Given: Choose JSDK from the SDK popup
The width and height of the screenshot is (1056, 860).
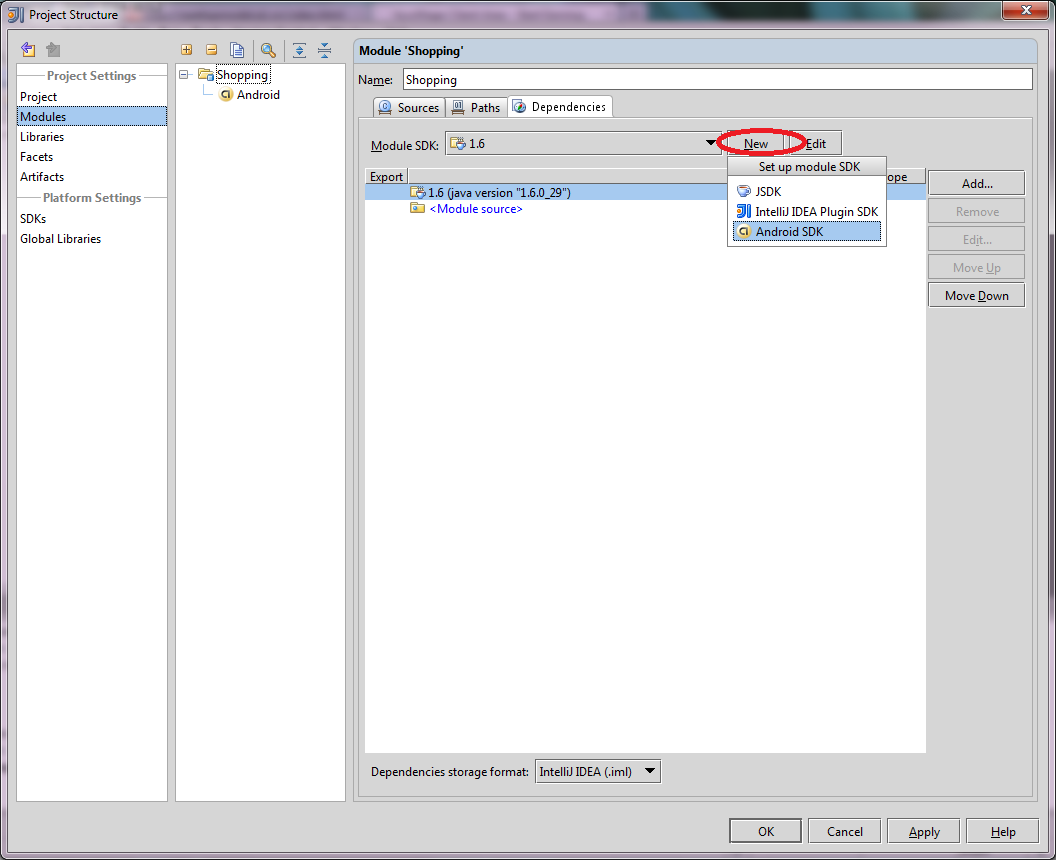Looking at the screenshot, I should pyautogui.click(x=807, y=191).
